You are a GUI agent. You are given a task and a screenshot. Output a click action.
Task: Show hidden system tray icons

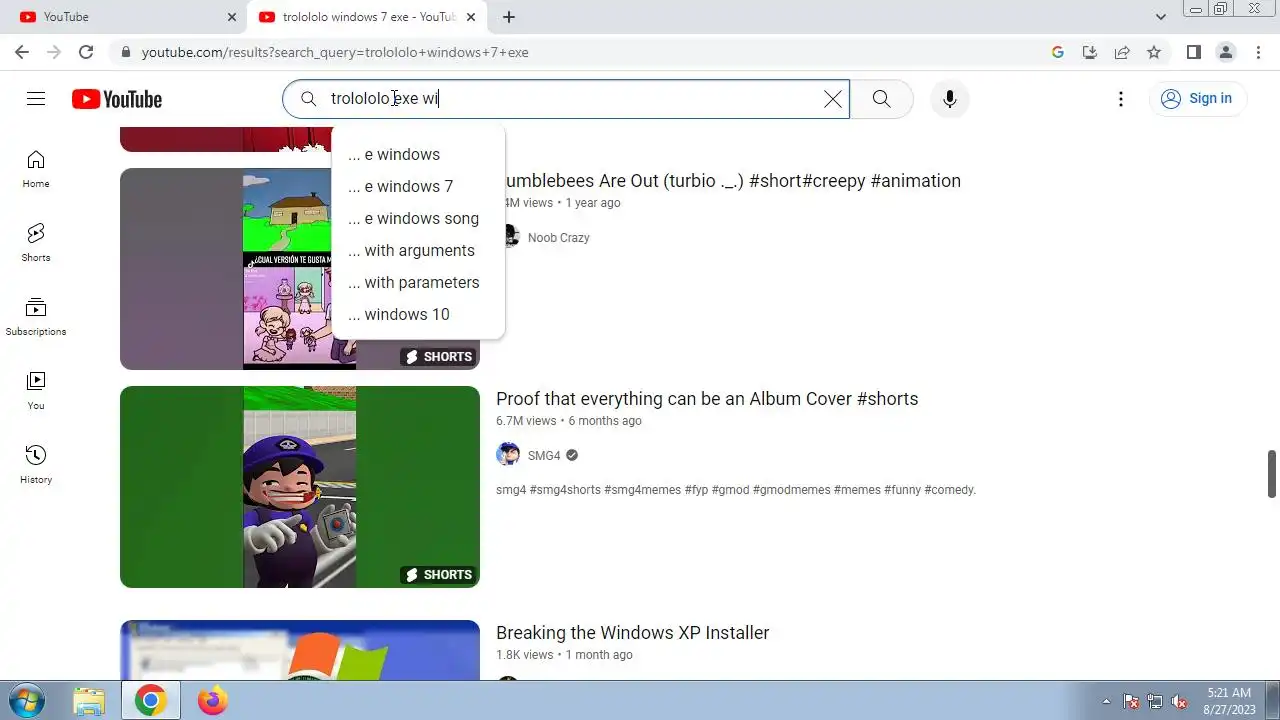click(x=1106, y=701)
